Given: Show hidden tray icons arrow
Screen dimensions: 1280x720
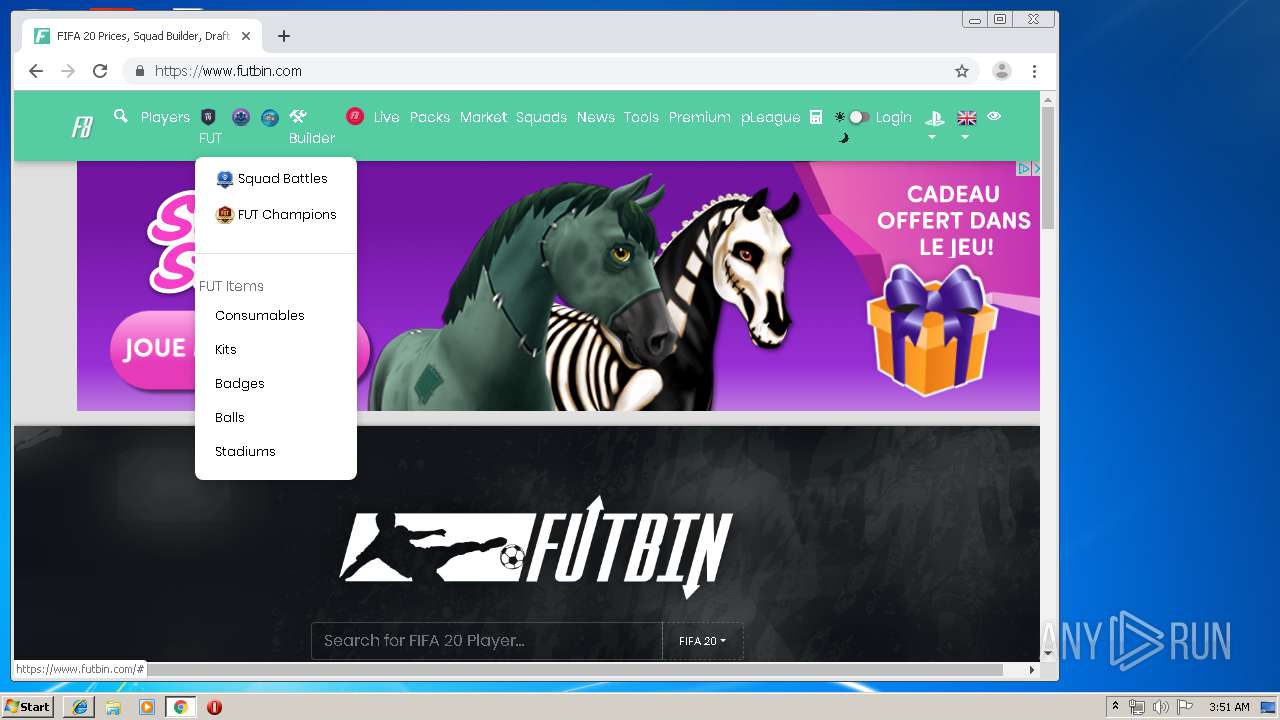Looking at the screenshot, I should pos(1115,707).
